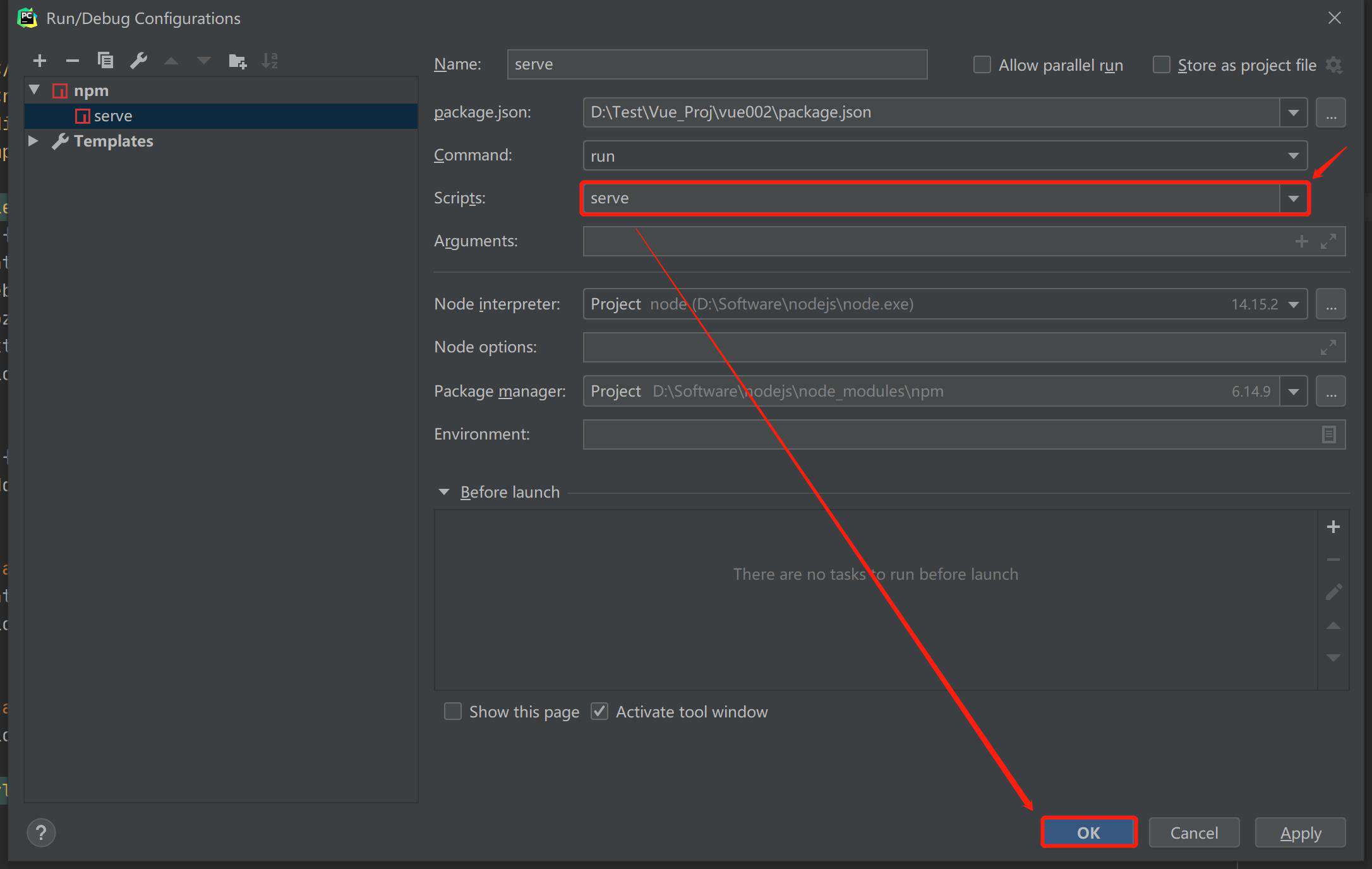Open Node interpreter dropdown
The width and height of the screenshot is (1372, 869).
pos(1294,304)
